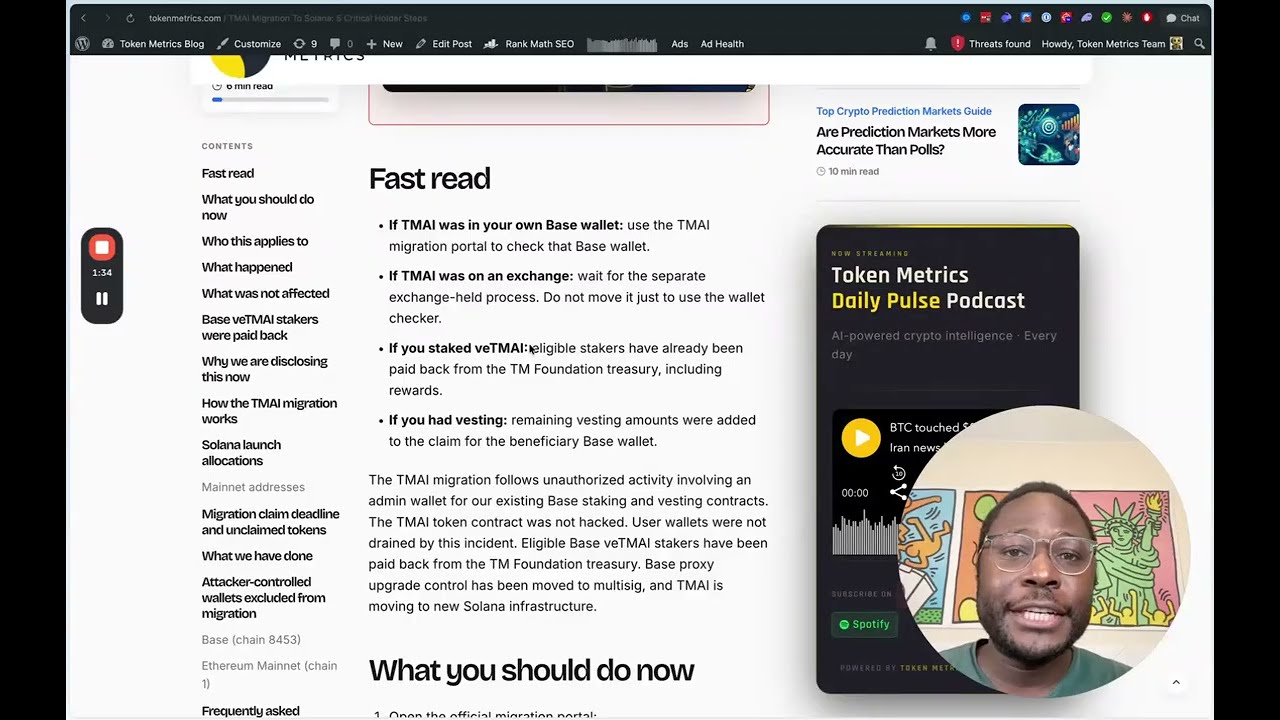Screen dimensions: 1280x720
Task: Jump to How the TMAI migration works
Action: (269, 411)
